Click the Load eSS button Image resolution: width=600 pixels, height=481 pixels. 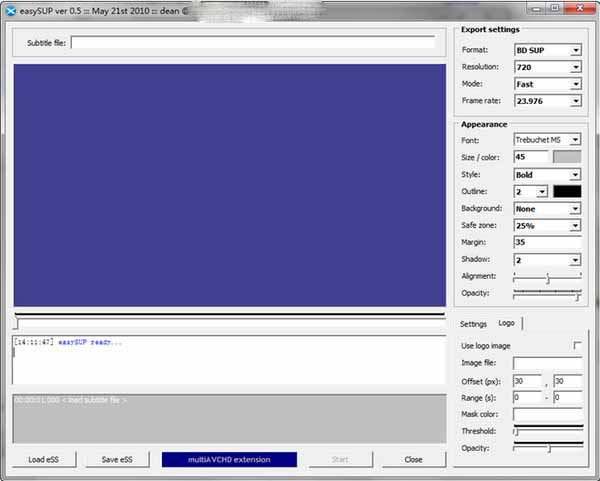(44, 460)
